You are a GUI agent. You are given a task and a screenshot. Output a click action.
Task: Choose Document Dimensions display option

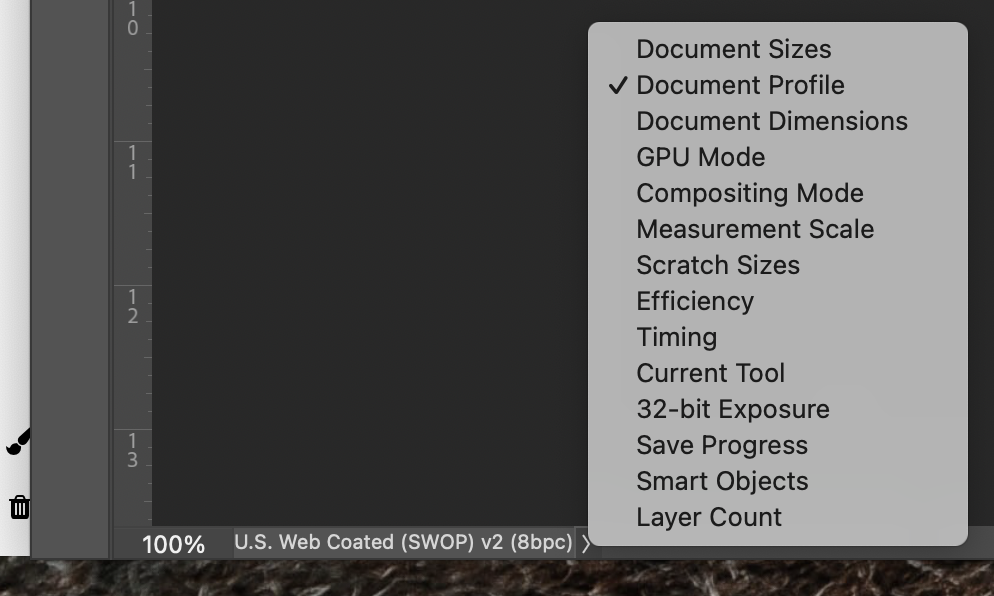771,121
